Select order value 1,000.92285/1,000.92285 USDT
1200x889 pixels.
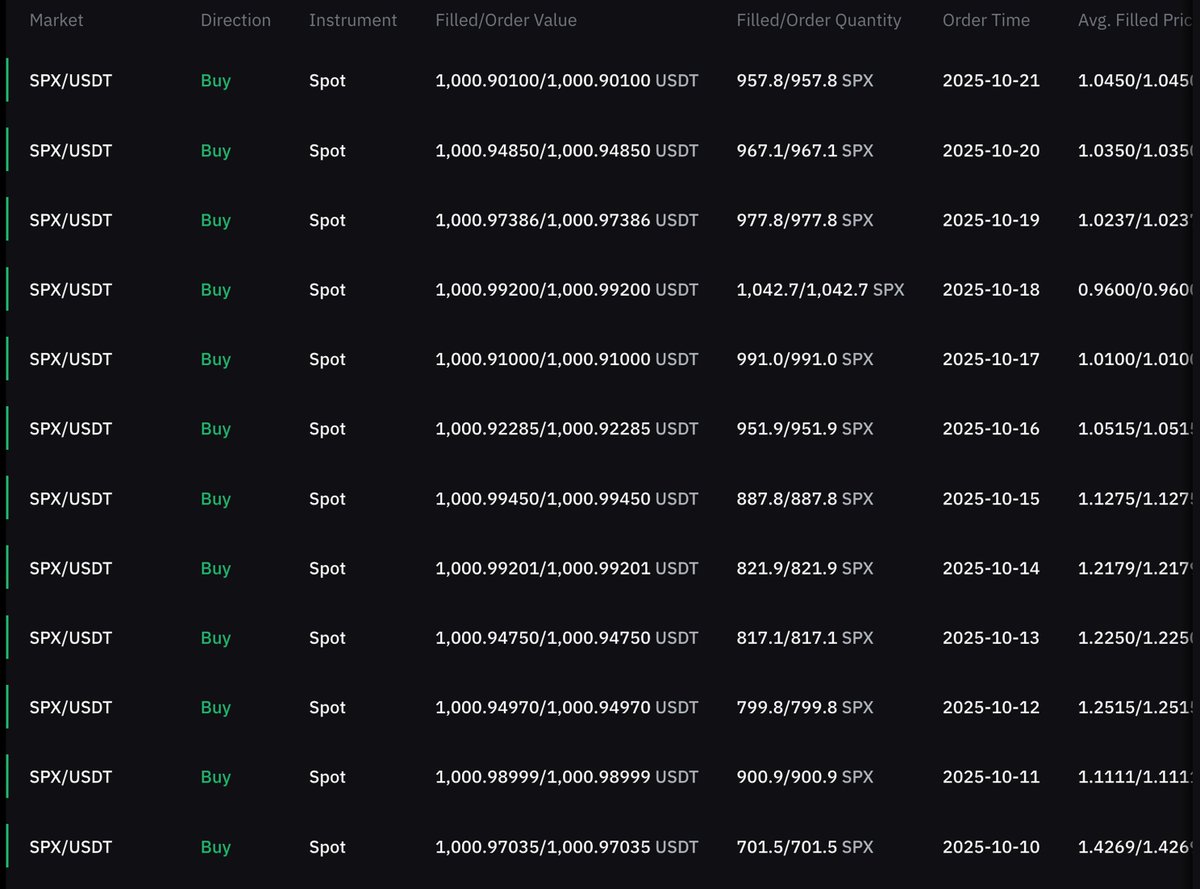coord(567,429)
